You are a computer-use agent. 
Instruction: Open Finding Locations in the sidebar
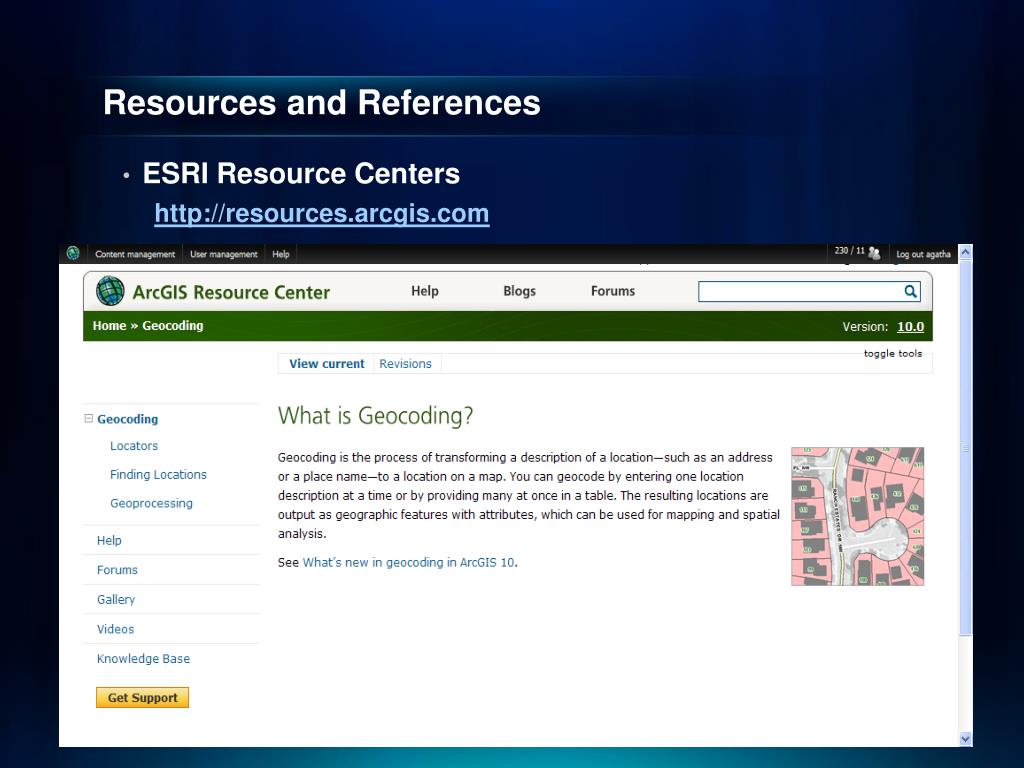158,475
